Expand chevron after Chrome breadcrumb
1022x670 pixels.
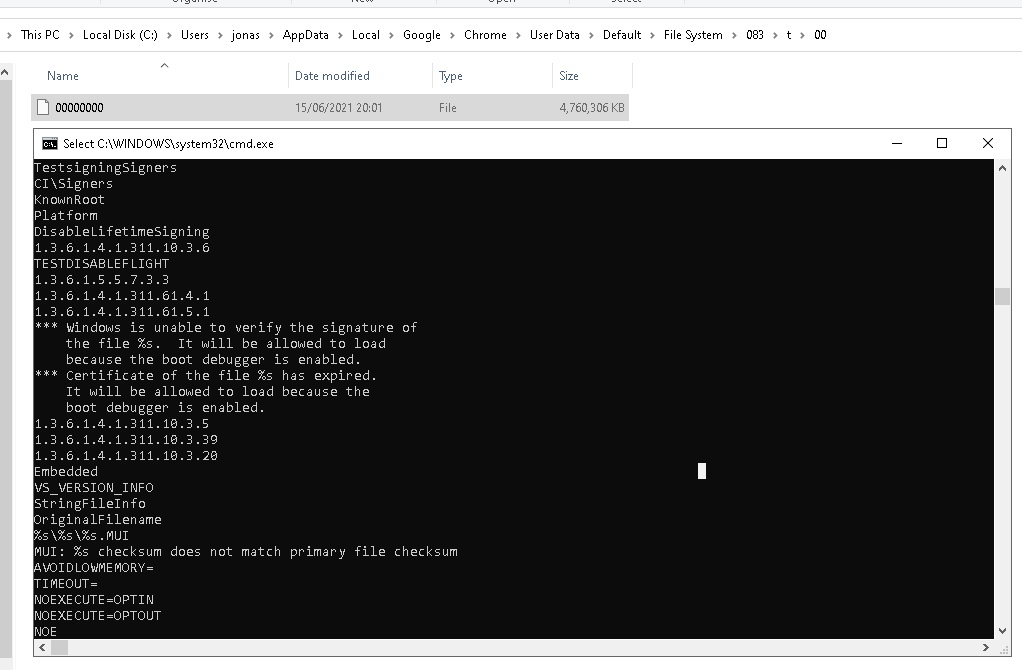coord(518,35)
